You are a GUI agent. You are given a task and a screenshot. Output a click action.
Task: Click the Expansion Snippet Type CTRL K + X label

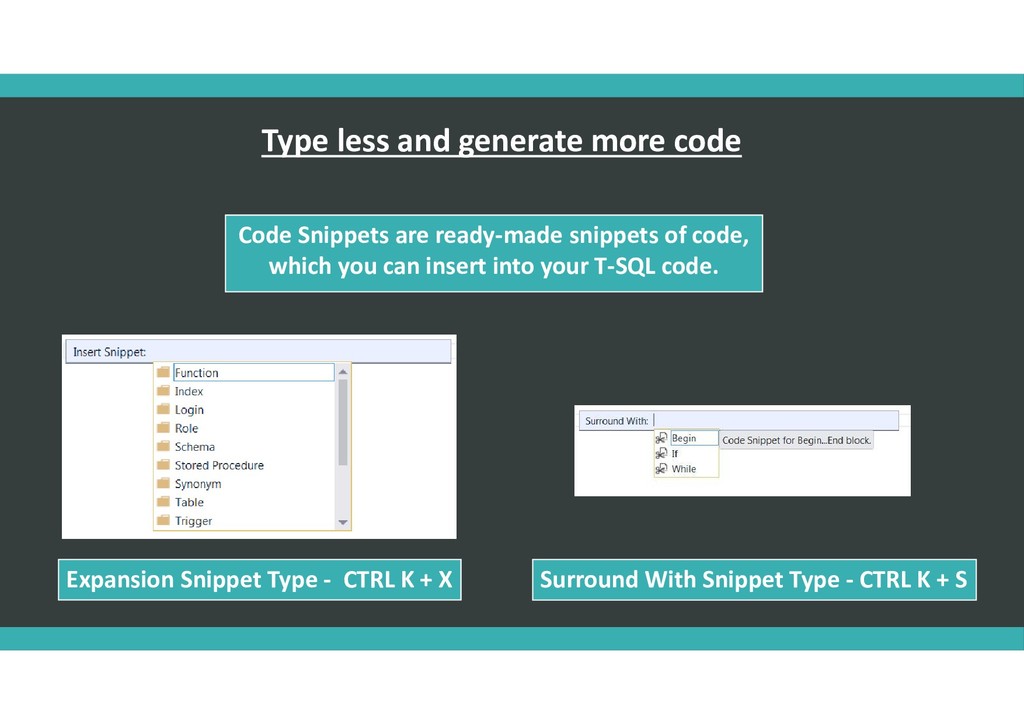click(260, 580)
